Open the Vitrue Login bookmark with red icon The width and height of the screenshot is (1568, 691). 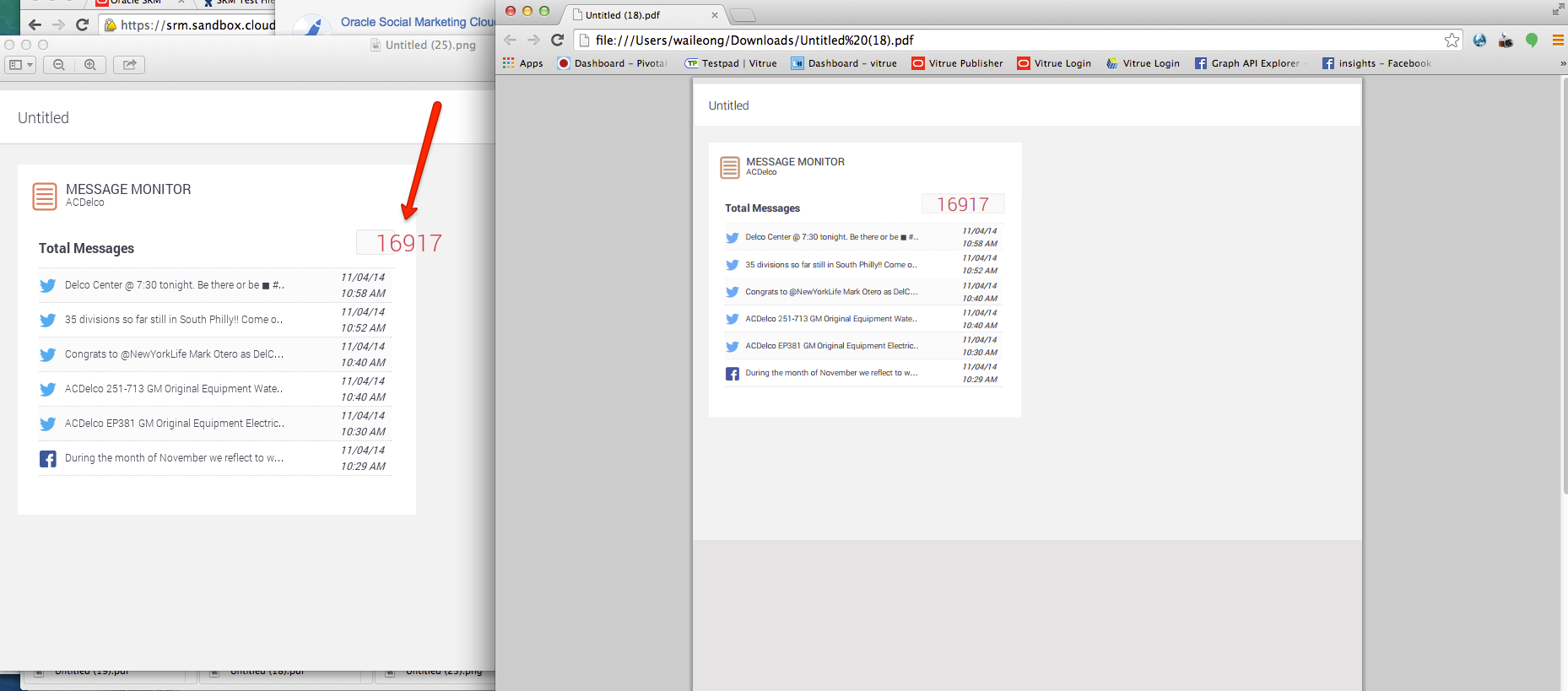(1054, 63)
